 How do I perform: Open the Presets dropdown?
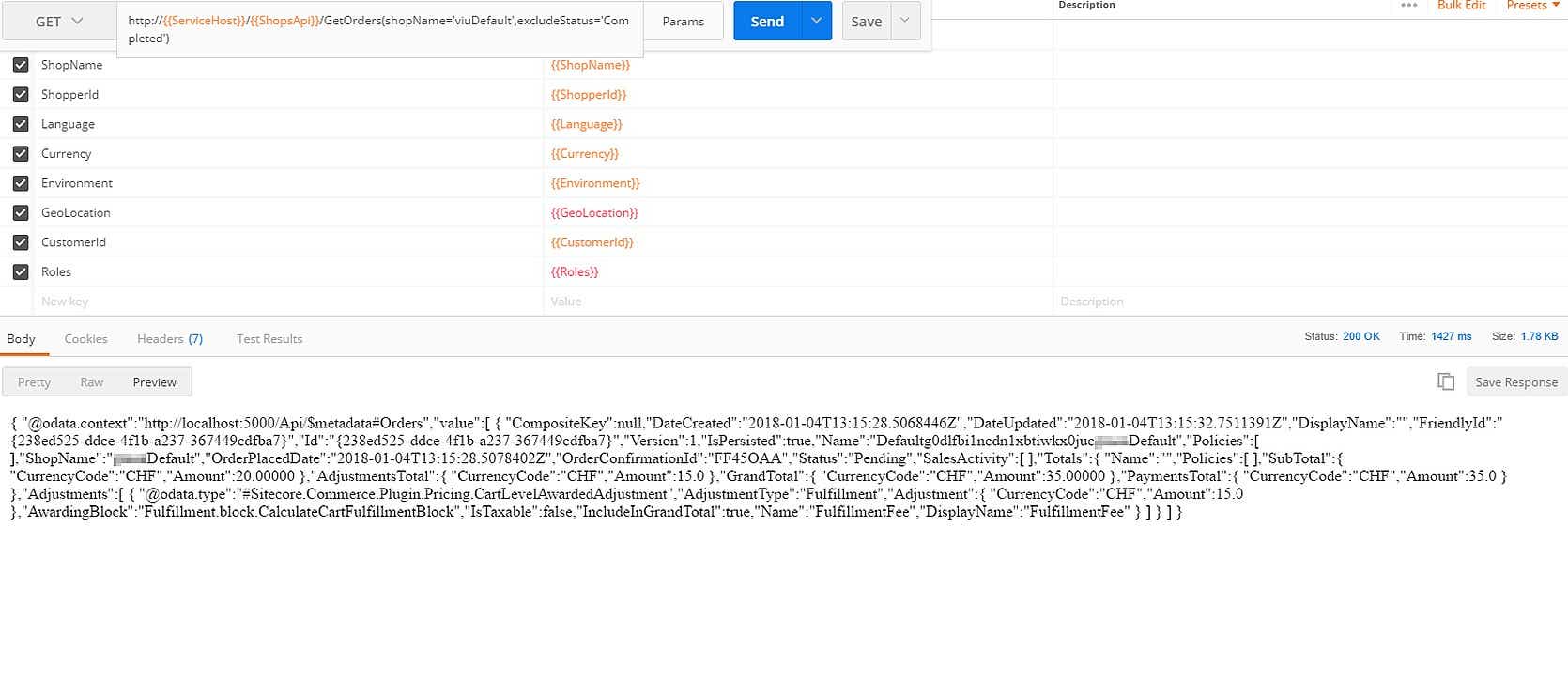click(x=1532, y=6)
